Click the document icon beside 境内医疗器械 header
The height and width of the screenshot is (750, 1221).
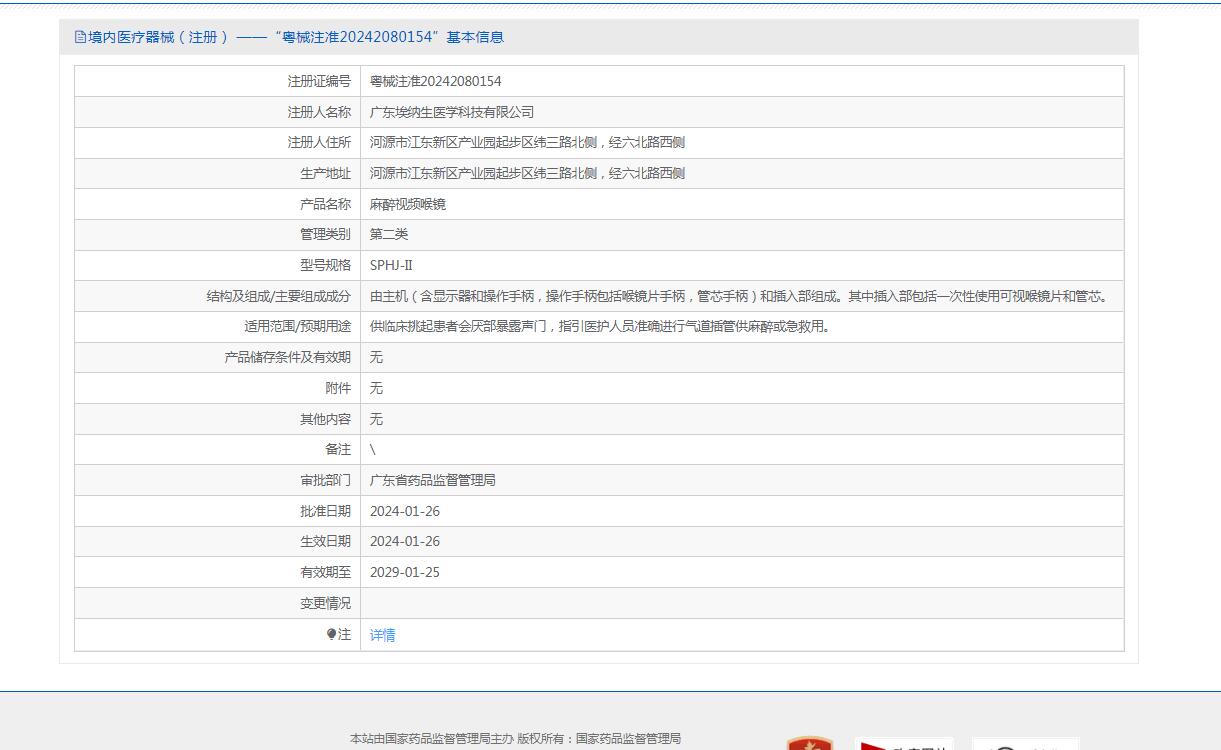[80, 37]
